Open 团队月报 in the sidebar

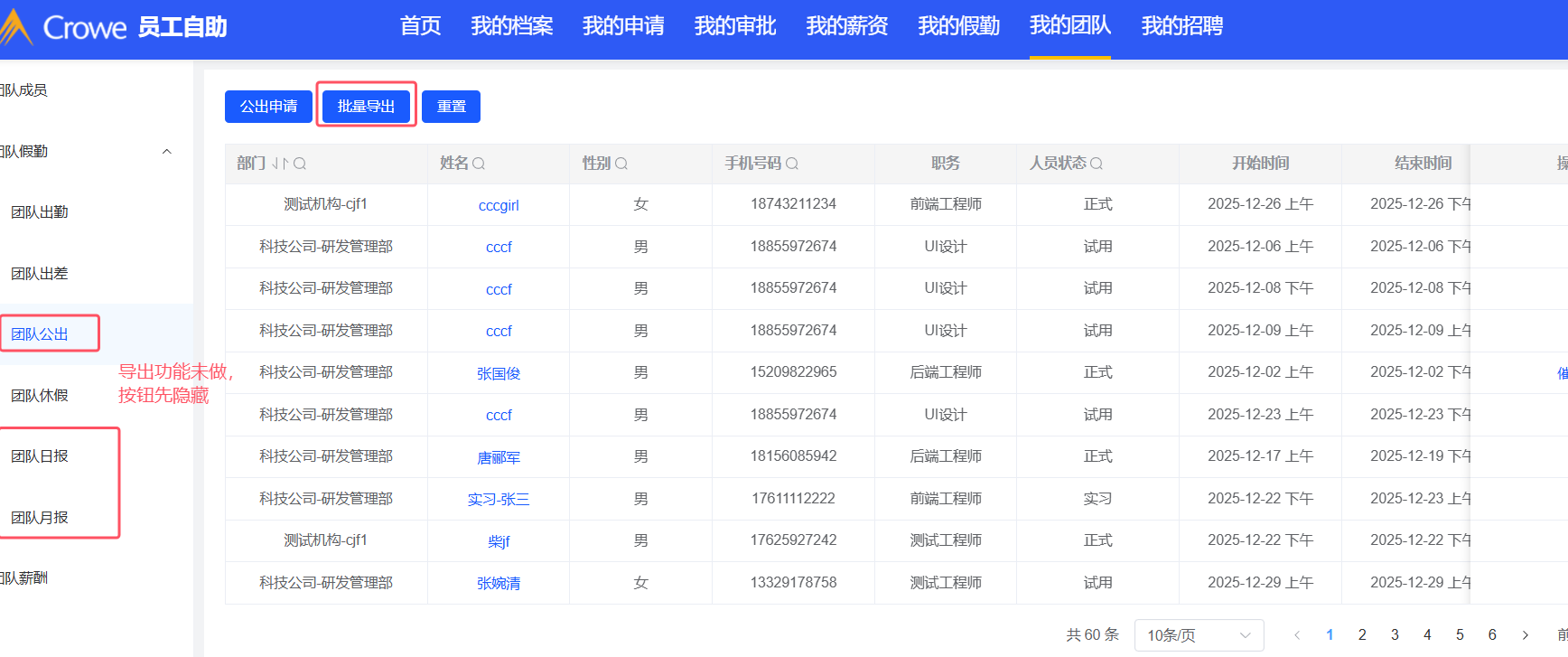coord(40,518)
